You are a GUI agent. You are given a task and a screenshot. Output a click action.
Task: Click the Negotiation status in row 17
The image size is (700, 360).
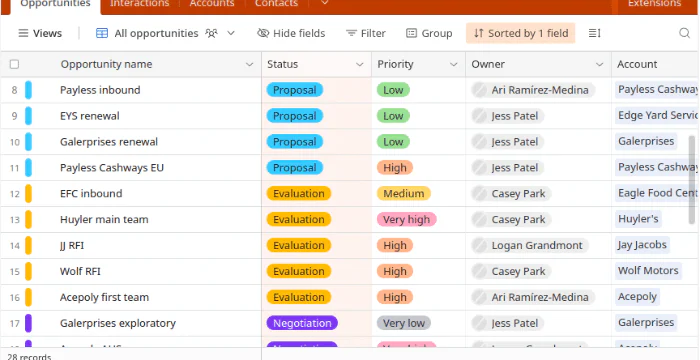[302, 323]
